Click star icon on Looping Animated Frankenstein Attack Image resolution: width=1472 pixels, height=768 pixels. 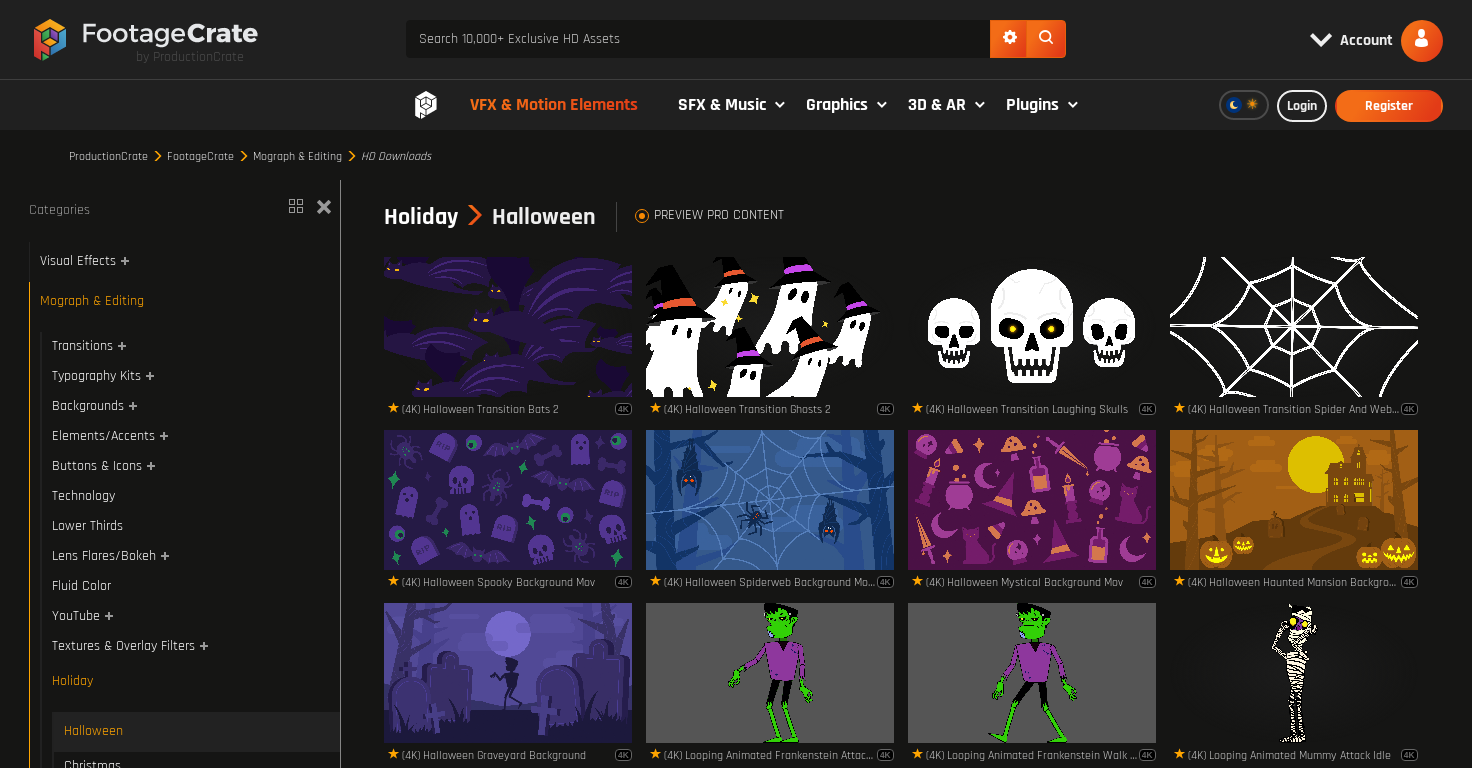pos(655,754)
